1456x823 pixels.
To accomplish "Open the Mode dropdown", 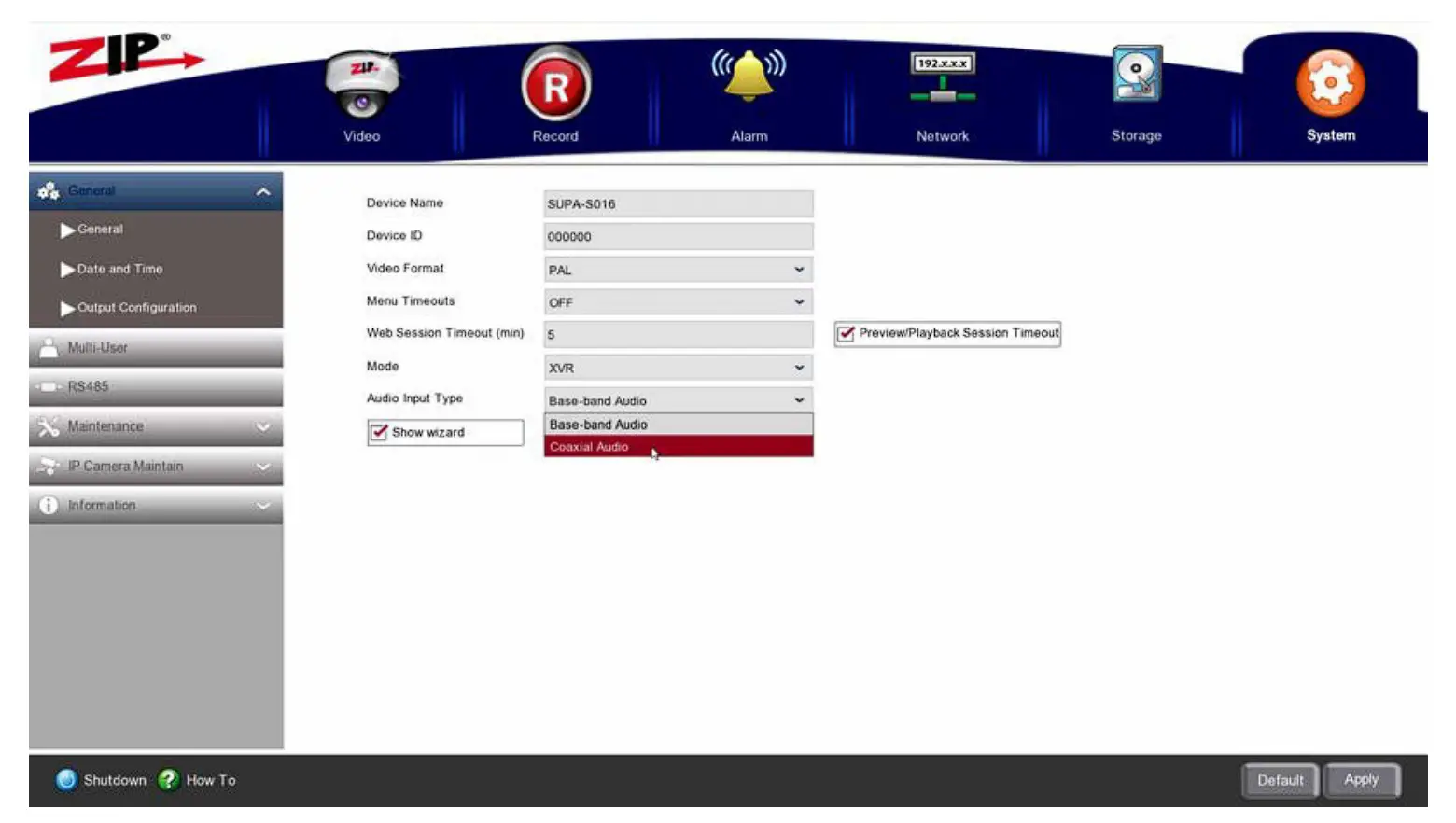I will (x=679, y=368).
